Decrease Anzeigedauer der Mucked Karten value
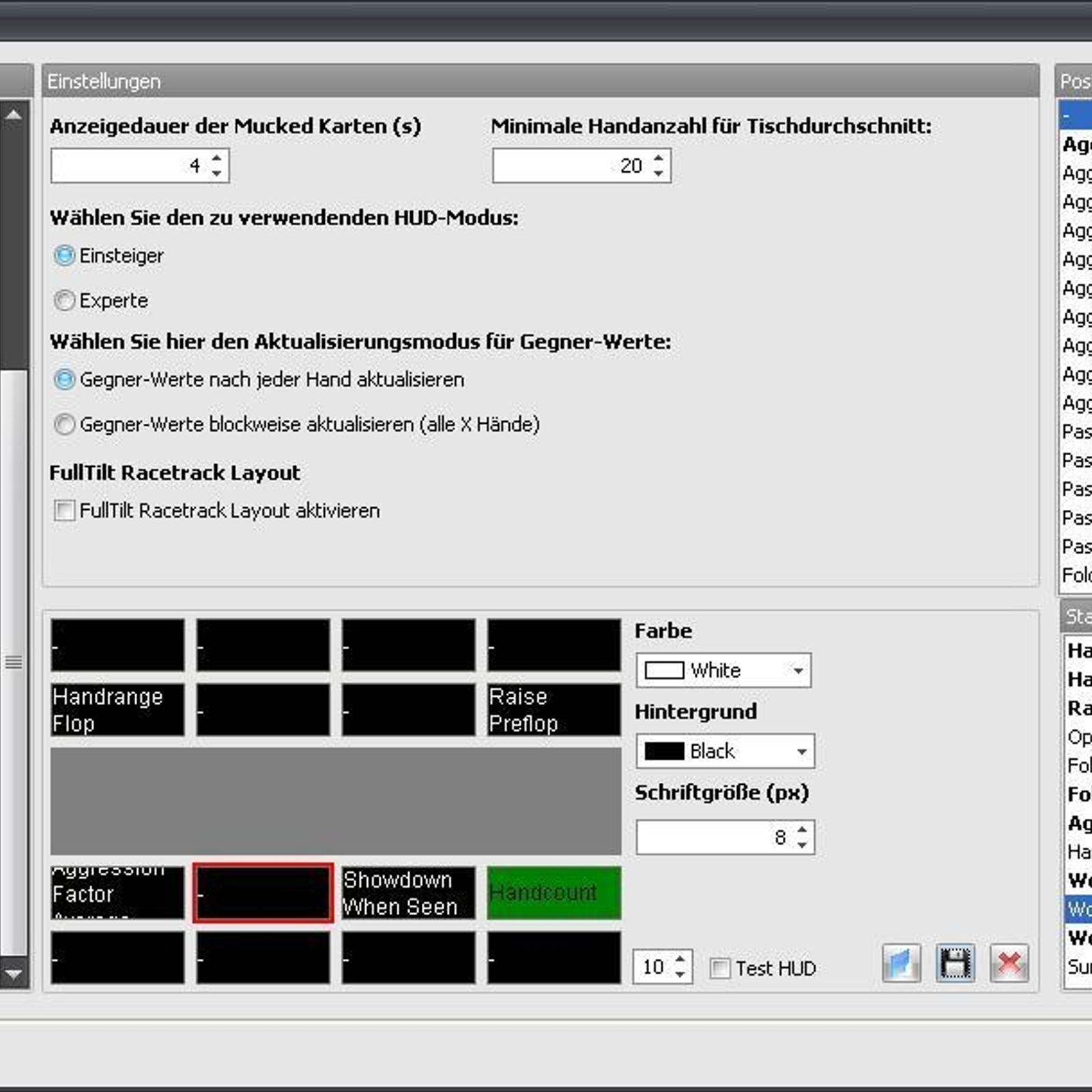Image resolution: width=1092 pixels, height=1092 pixels. (217, 173)
